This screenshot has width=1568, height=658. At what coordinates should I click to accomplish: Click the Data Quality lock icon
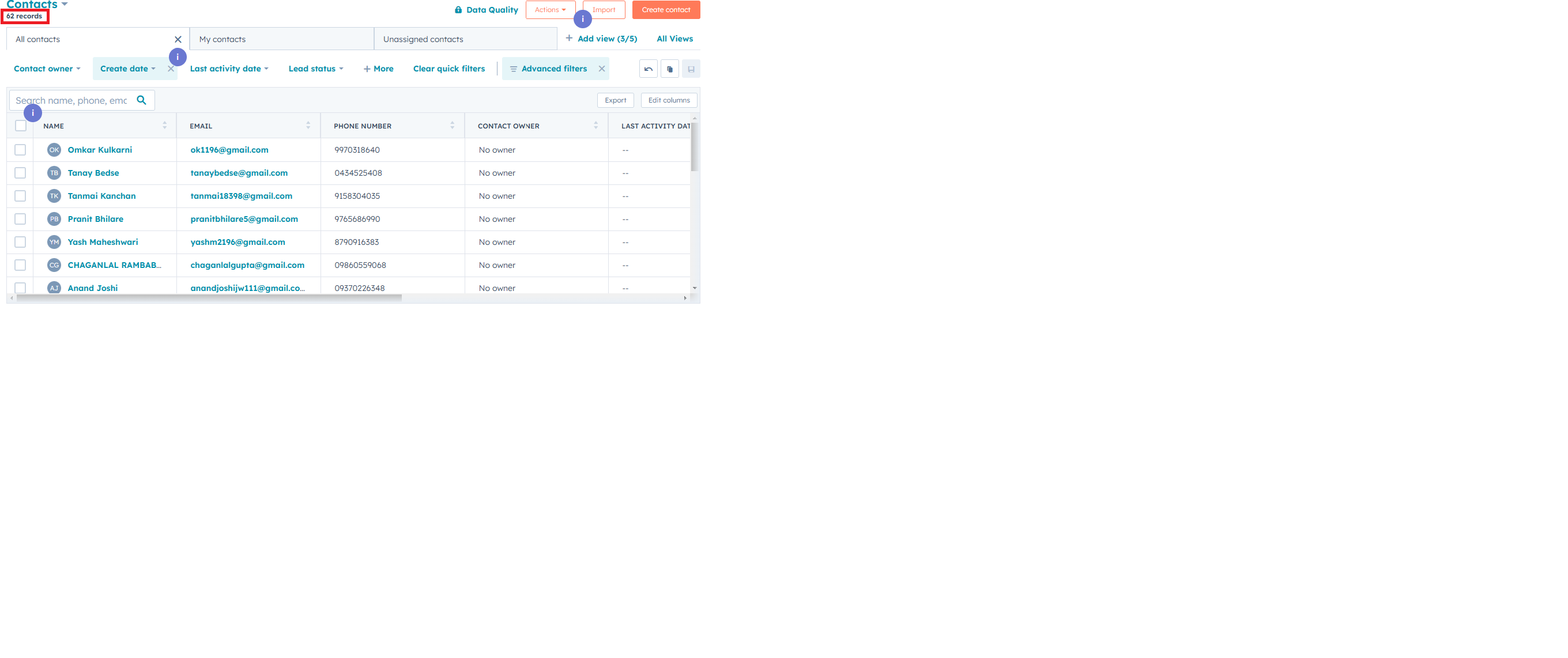pyautogui.click(x=458, y=10)
